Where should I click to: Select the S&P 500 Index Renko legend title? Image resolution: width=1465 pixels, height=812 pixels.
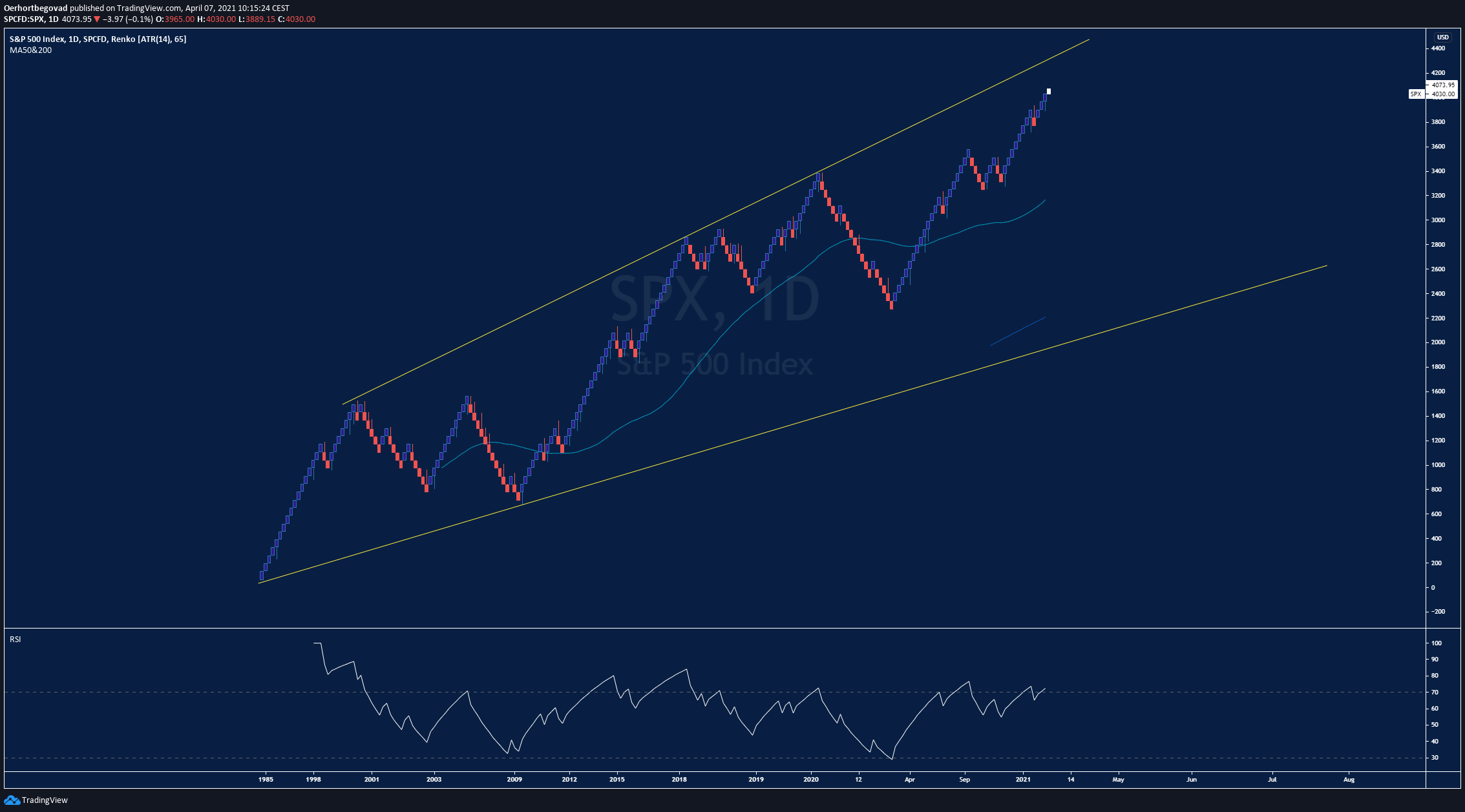tap(98, 39)
